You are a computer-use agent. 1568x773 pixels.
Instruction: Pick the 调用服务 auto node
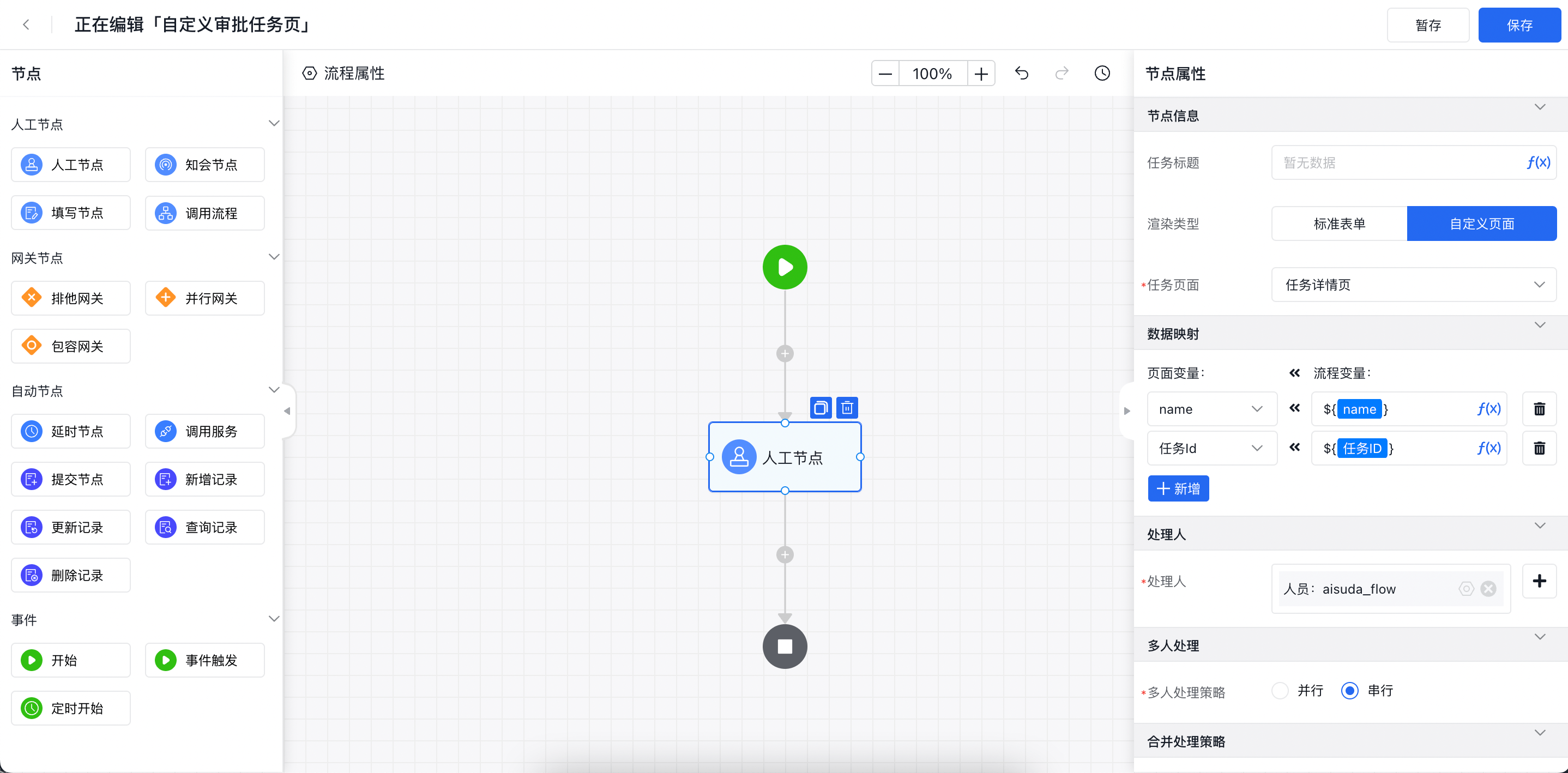204,432
